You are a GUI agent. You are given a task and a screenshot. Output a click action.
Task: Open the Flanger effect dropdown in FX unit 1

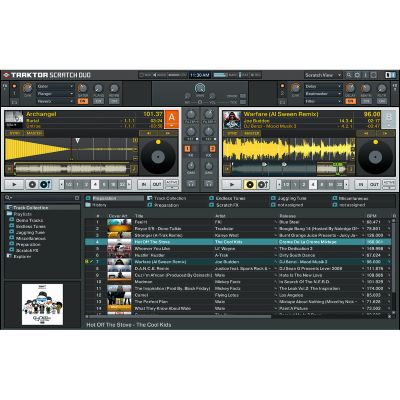(55, 94)
